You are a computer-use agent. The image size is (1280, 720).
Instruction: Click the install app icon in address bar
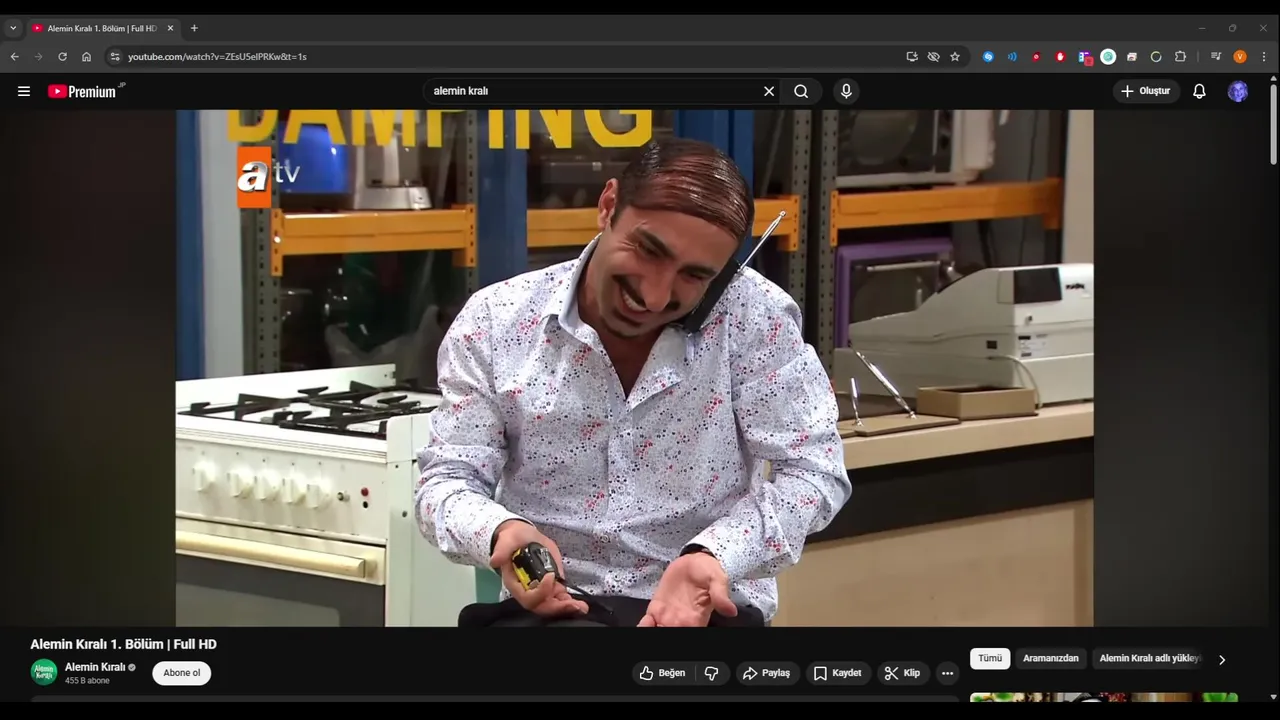[x=912, y=57]
